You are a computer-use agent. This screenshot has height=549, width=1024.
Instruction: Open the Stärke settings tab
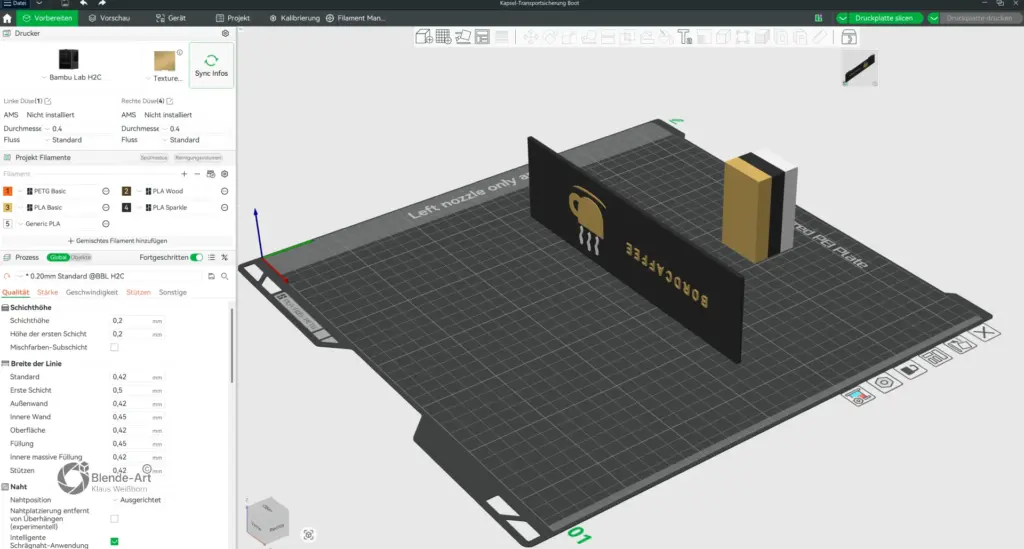pos(48,292)
